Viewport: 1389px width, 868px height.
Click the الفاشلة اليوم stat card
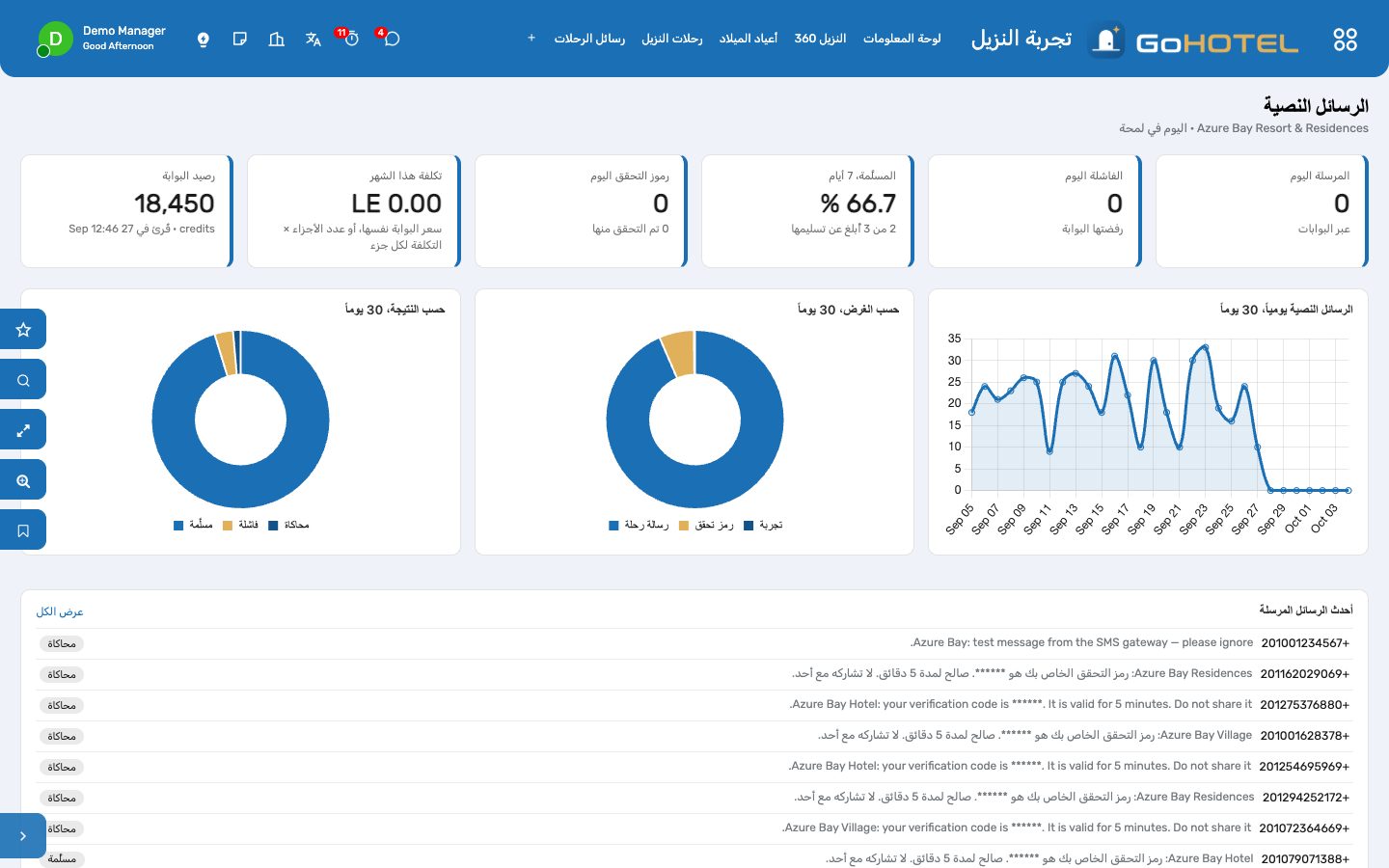click(1035, 211)
